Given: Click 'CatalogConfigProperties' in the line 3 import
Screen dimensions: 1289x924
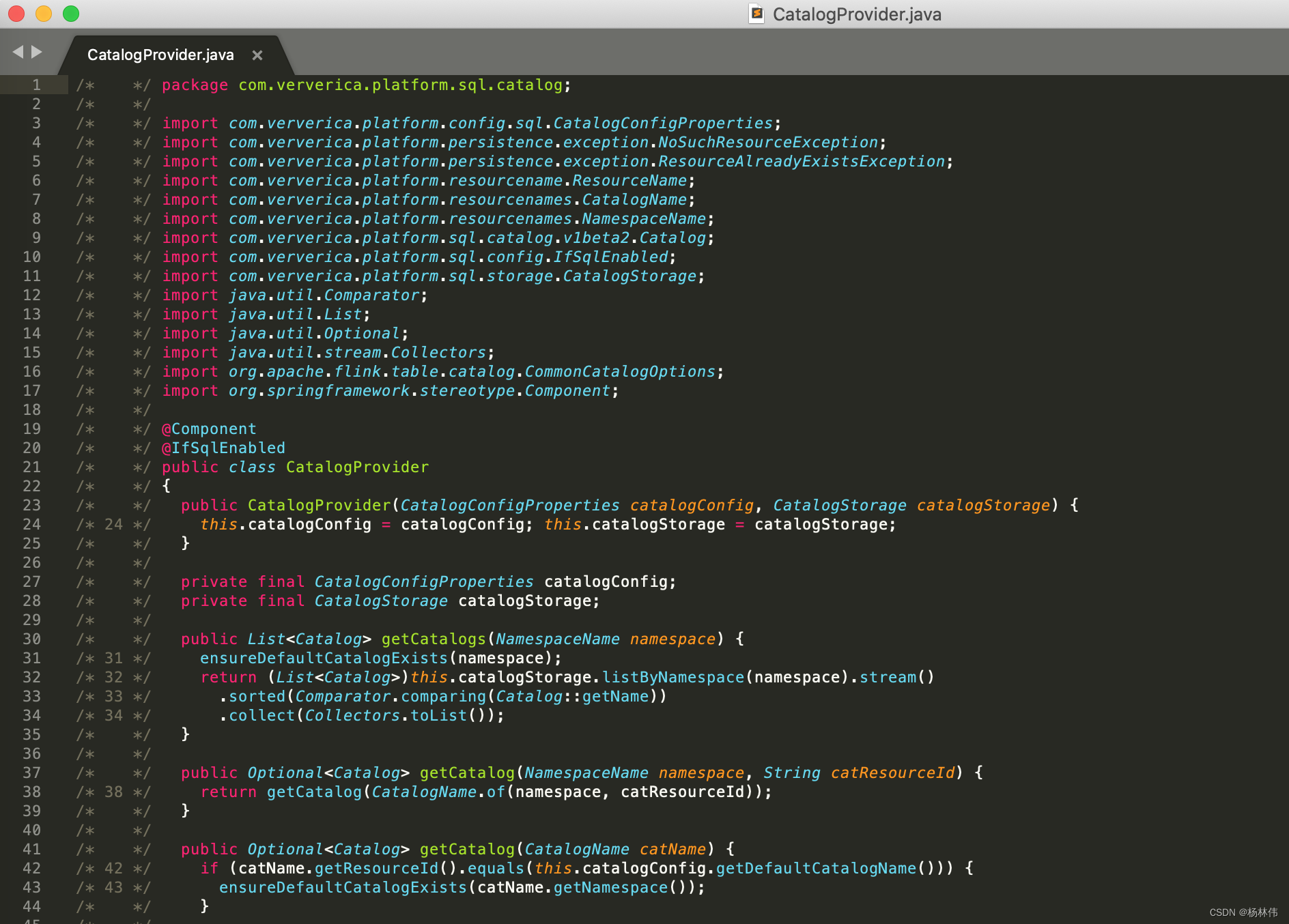Looking at the screenshot, I should click(663, 124).
